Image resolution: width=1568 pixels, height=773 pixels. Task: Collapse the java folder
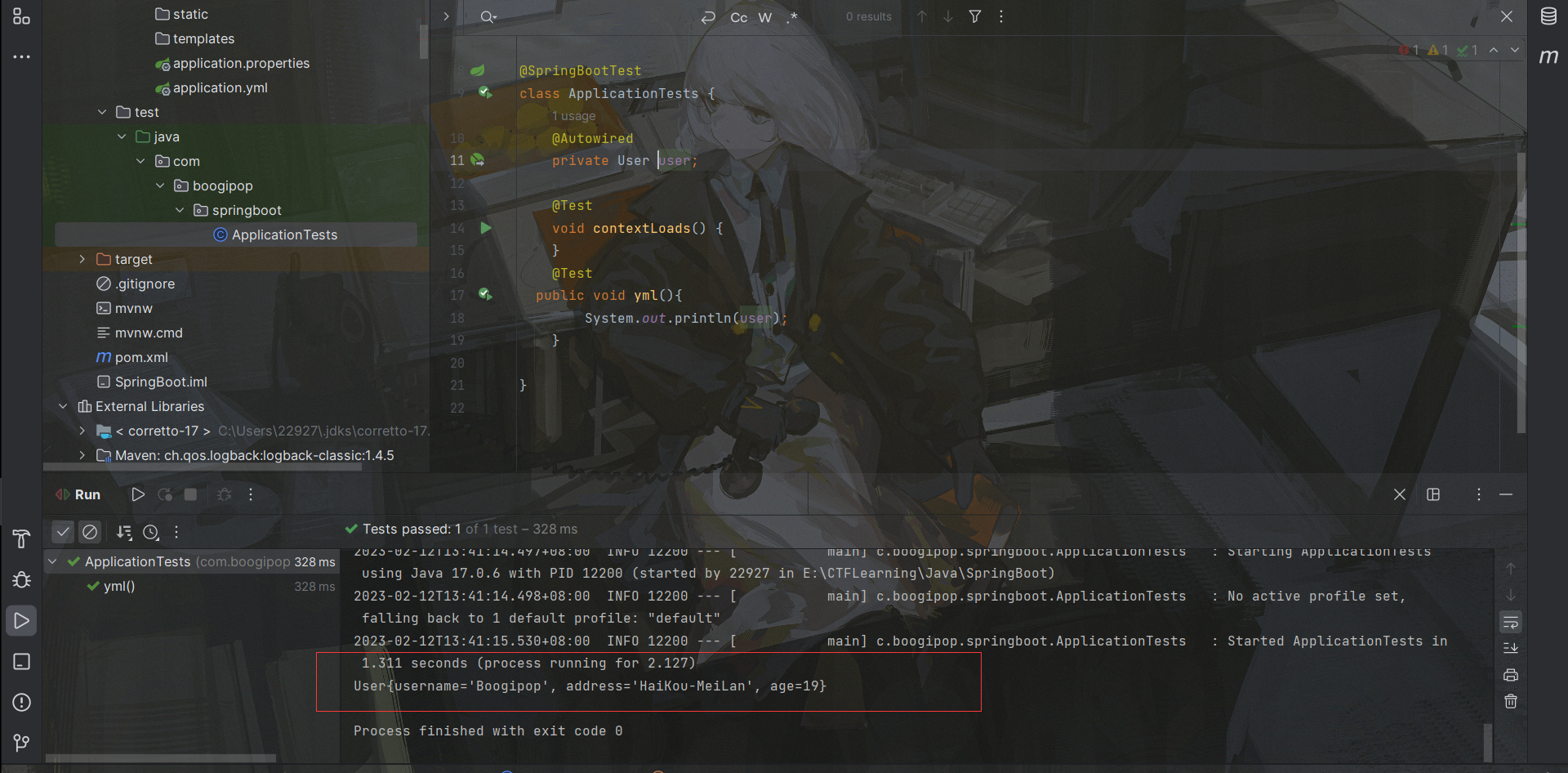[x=122, y=136]
